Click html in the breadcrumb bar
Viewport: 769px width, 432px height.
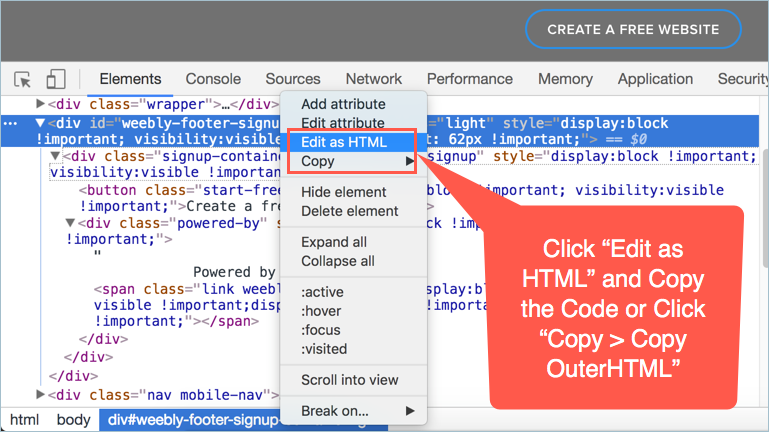[25, 421]
